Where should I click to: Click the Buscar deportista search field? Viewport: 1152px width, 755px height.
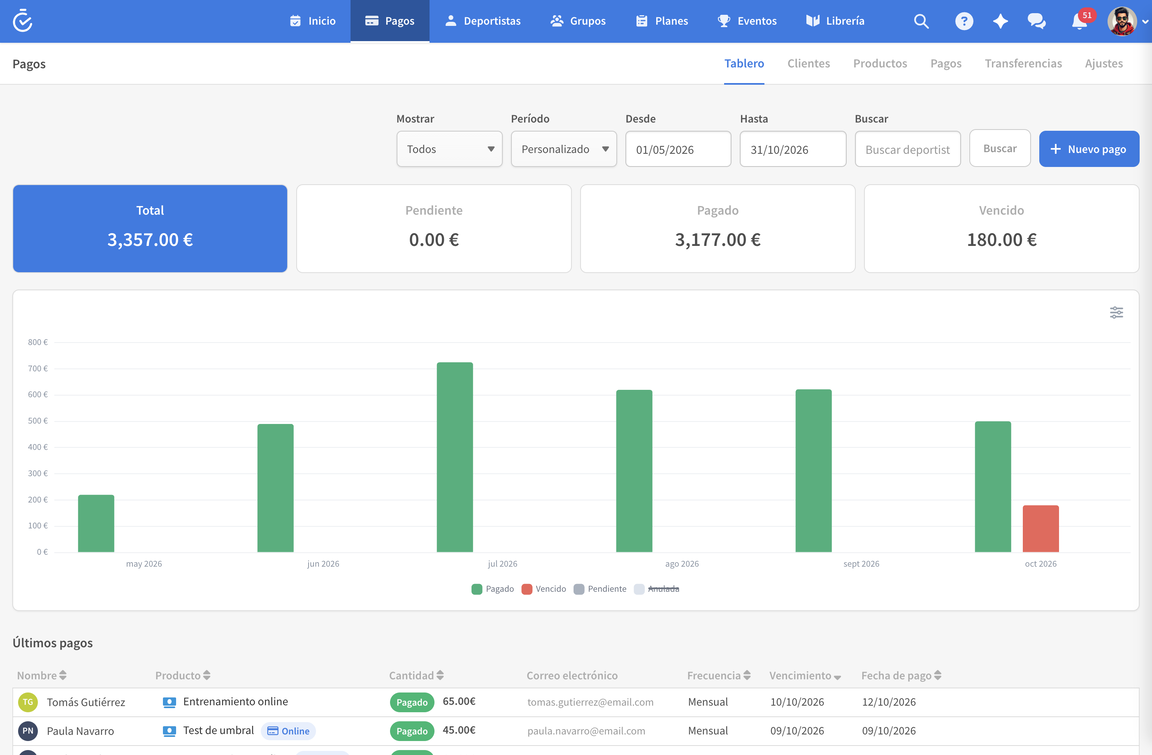click(907, 149)
